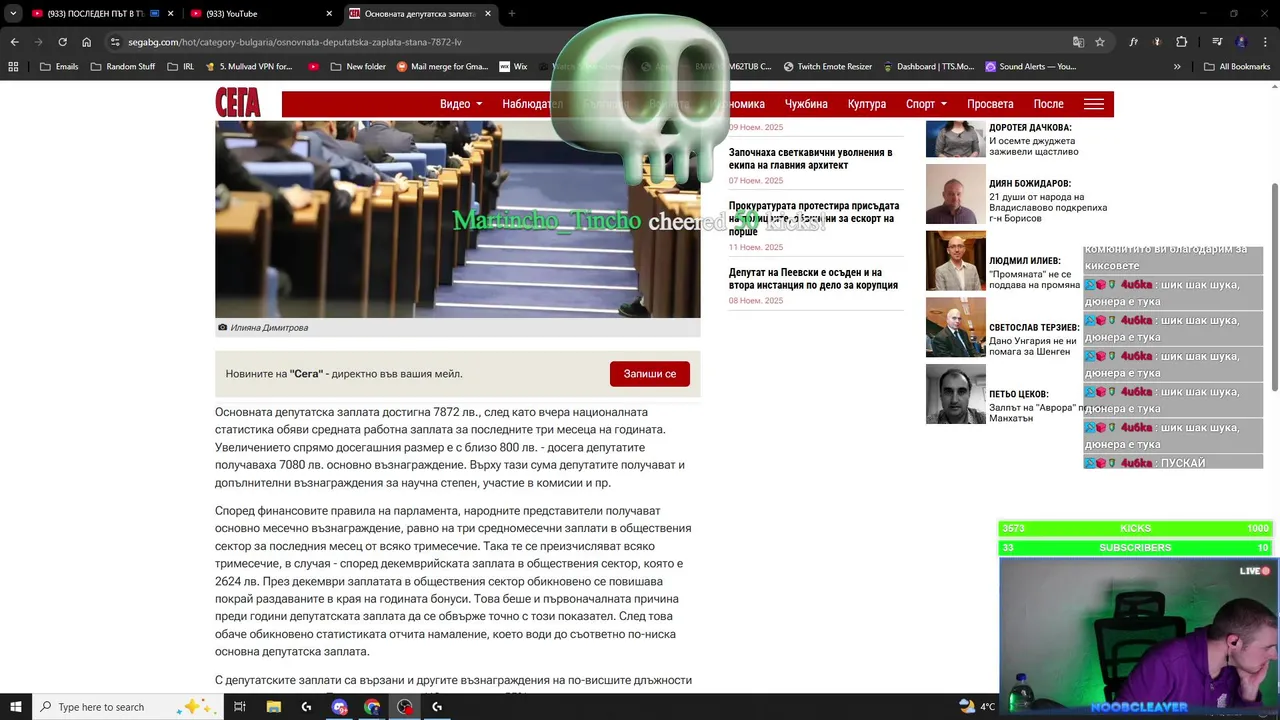1280x720 pixels.
Task: Open the Extensions puzzle icon
Action: [x=1181, y=42]
